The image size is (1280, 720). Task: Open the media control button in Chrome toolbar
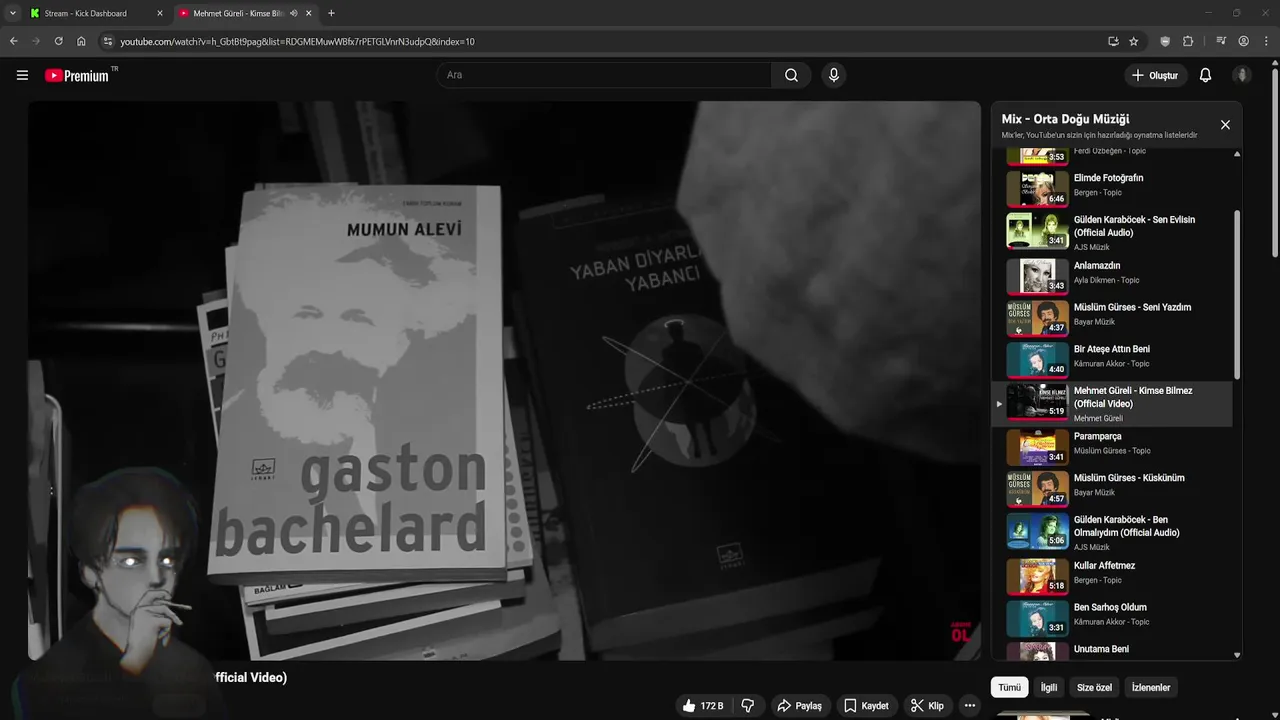[1221, 41]
